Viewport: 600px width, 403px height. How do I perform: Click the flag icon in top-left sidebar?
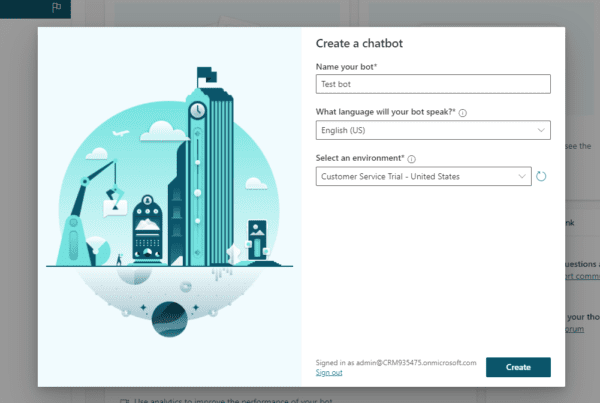[56, 7]
